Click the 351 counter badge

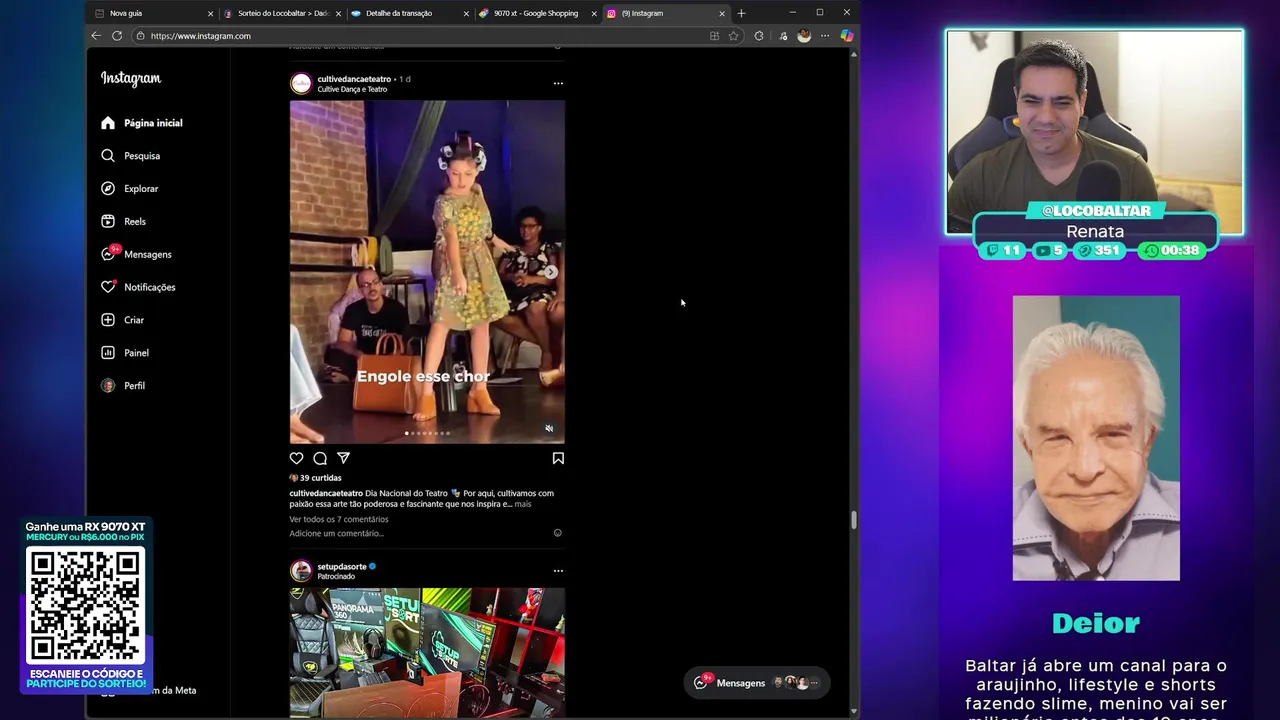click(1099, 251)
